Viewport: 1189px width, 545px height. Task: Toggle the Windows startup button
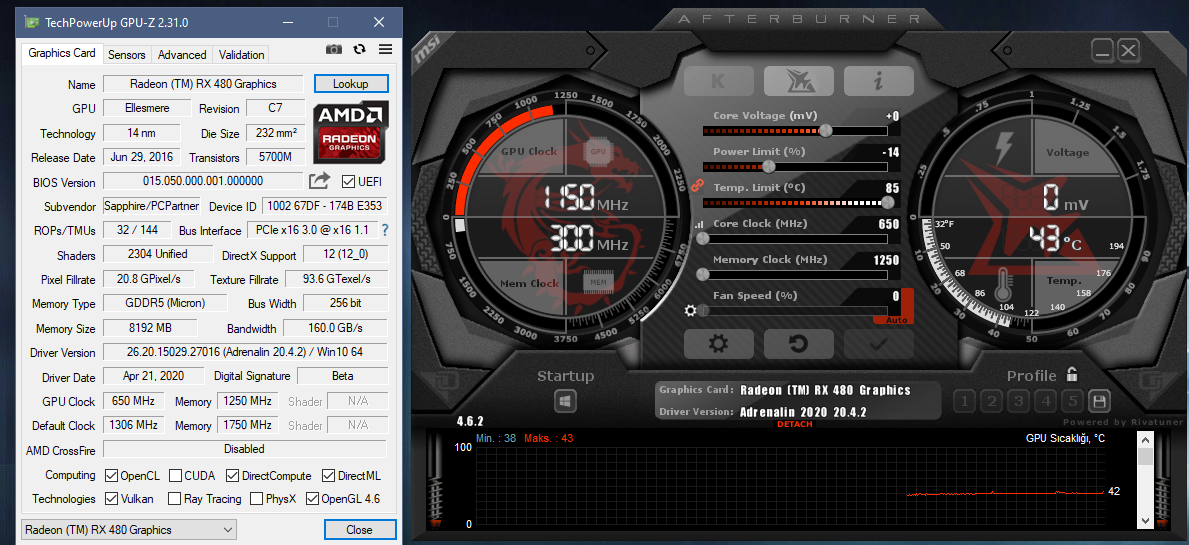point(565,401)
